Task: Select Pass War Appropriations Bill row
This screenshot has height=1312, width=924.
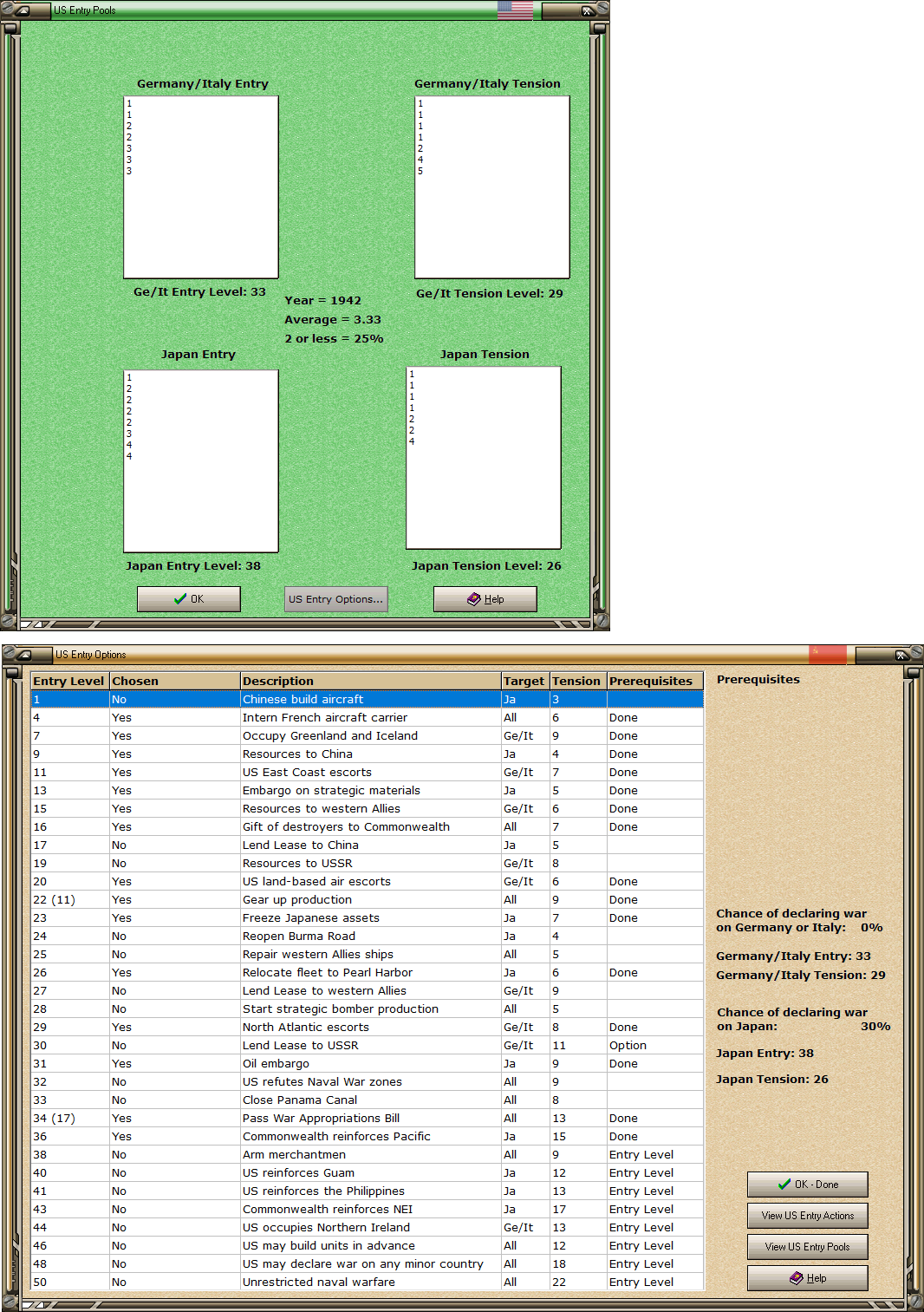Action: tap(367, 1118)
